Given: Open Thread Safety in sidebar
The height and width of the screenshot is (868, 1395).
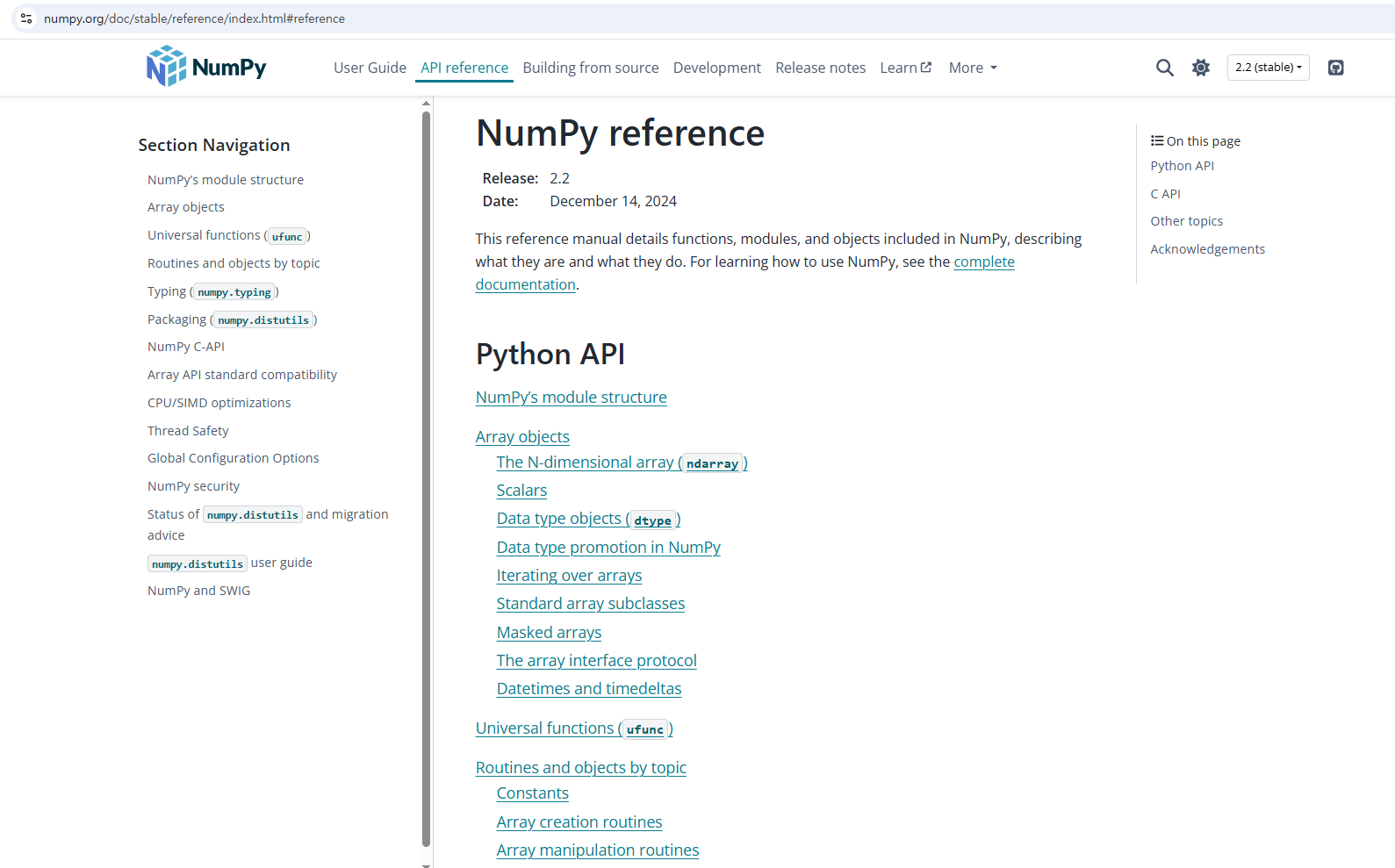Looking at the screenshot, I should (188, 431).
